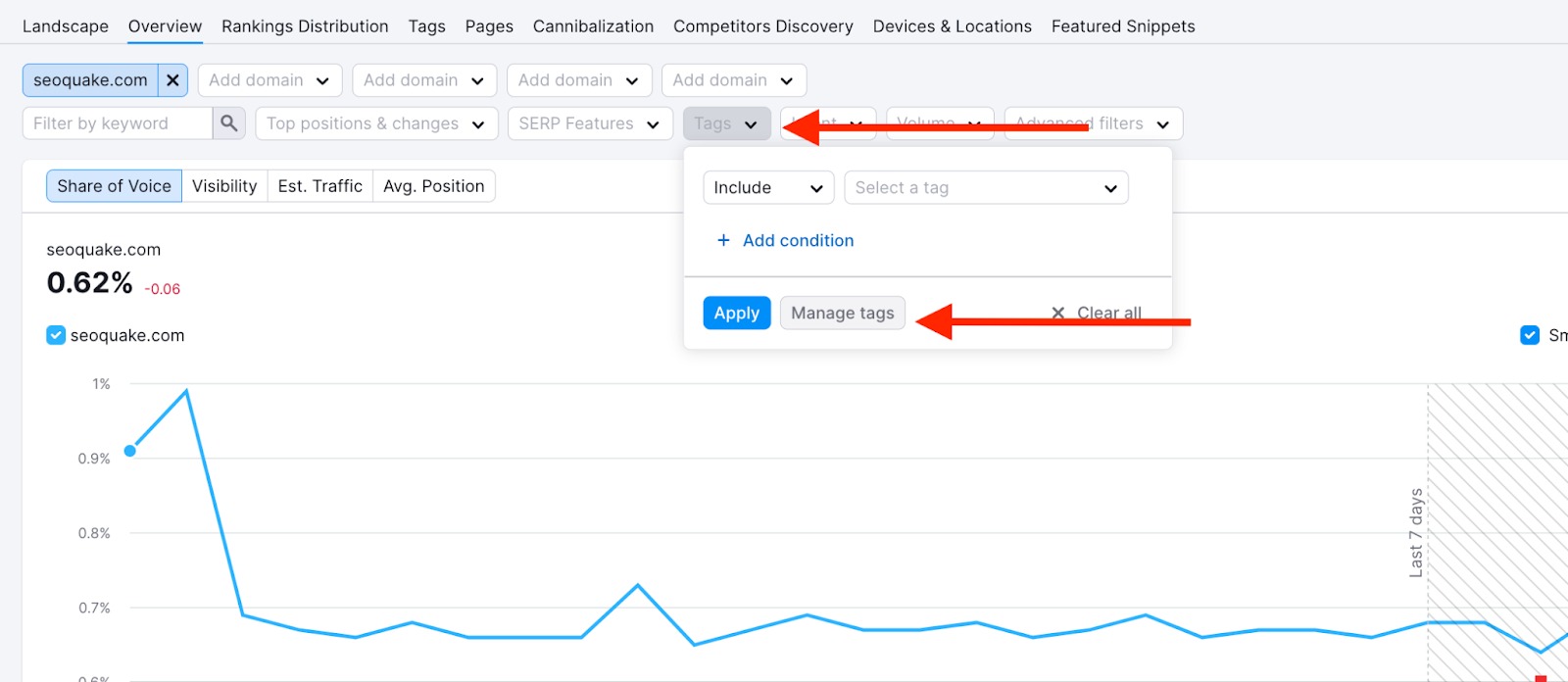Click the plus icon beside Add condition
Screen dimensions: 1568x682
click(723, 240)
